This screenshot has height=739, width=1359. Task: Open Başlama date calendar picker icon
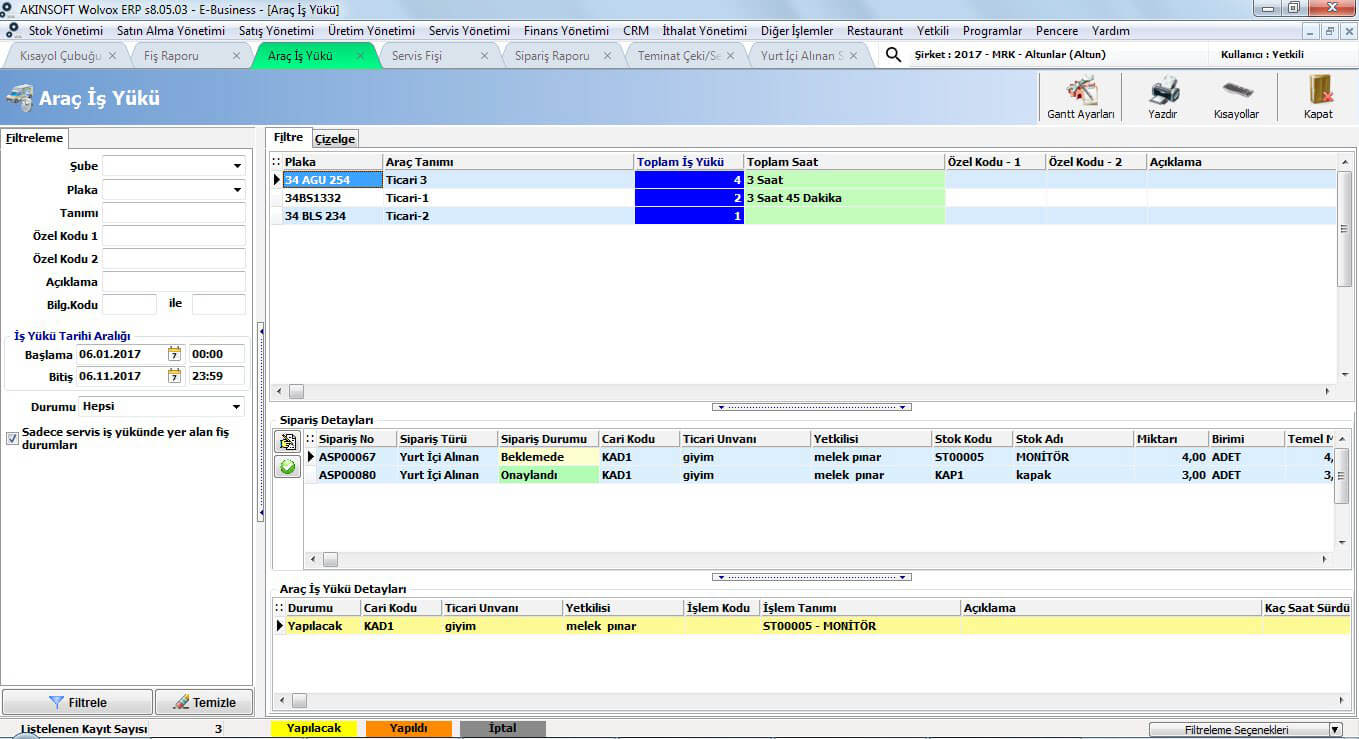pyautogui.click(x=175, y=354)
